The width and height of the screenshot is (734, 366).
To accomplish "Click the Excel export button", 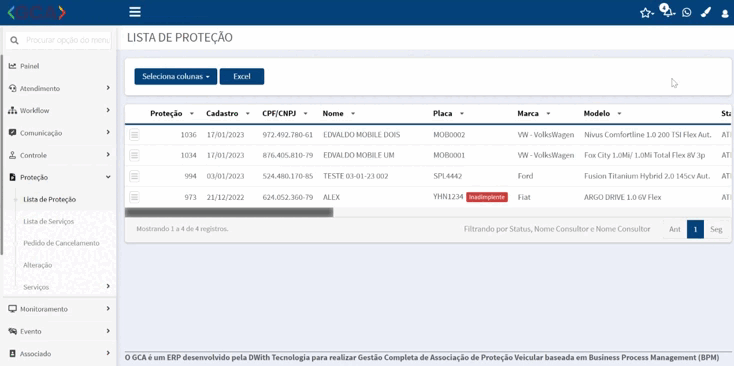I will coord(242,76).
